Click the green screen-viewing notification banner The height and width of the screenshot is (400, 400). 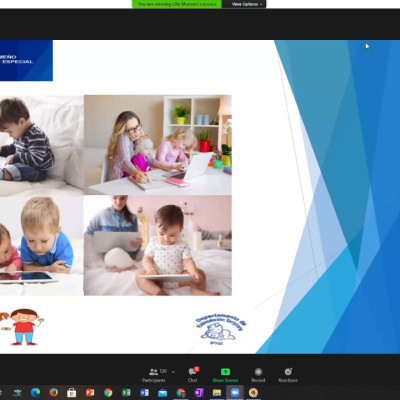[x=177, y=4]
